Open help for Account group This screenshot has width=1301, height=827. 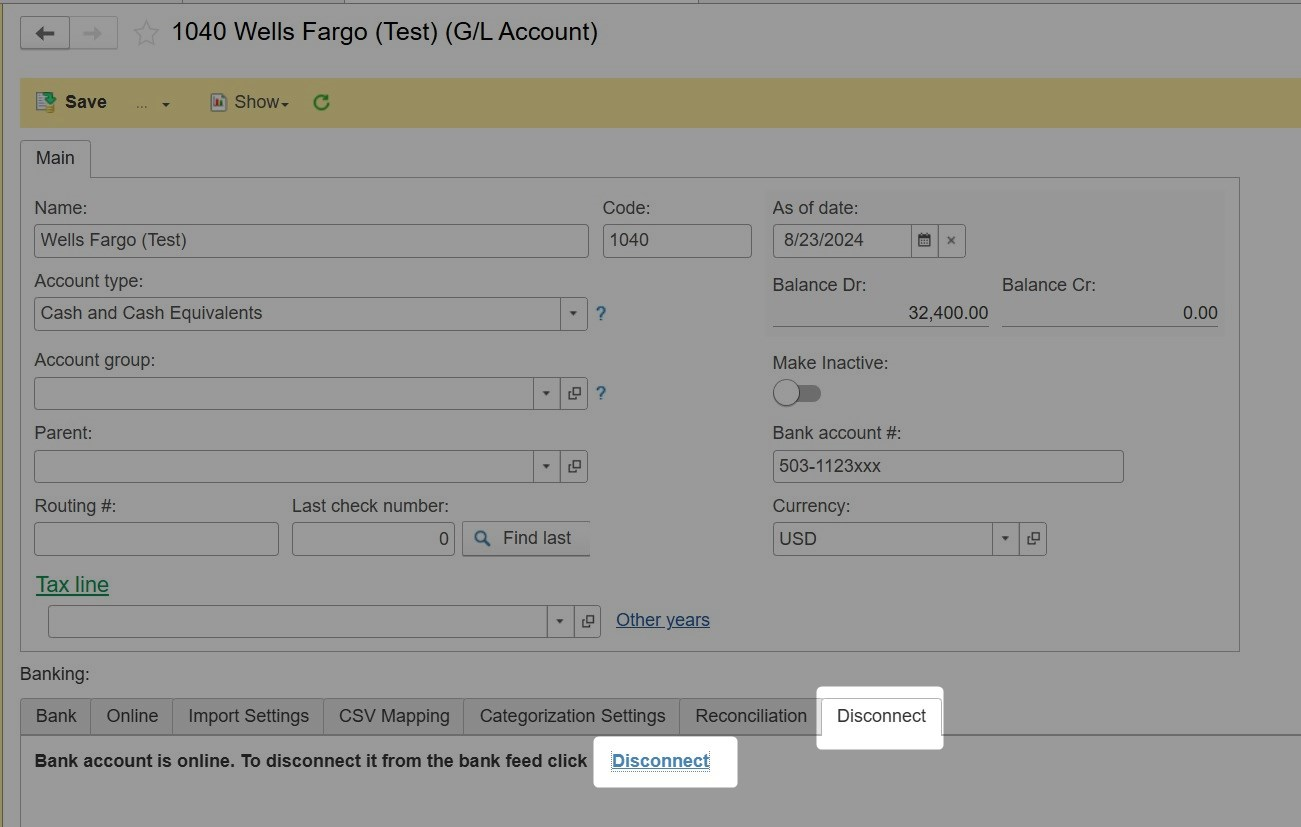601,393
